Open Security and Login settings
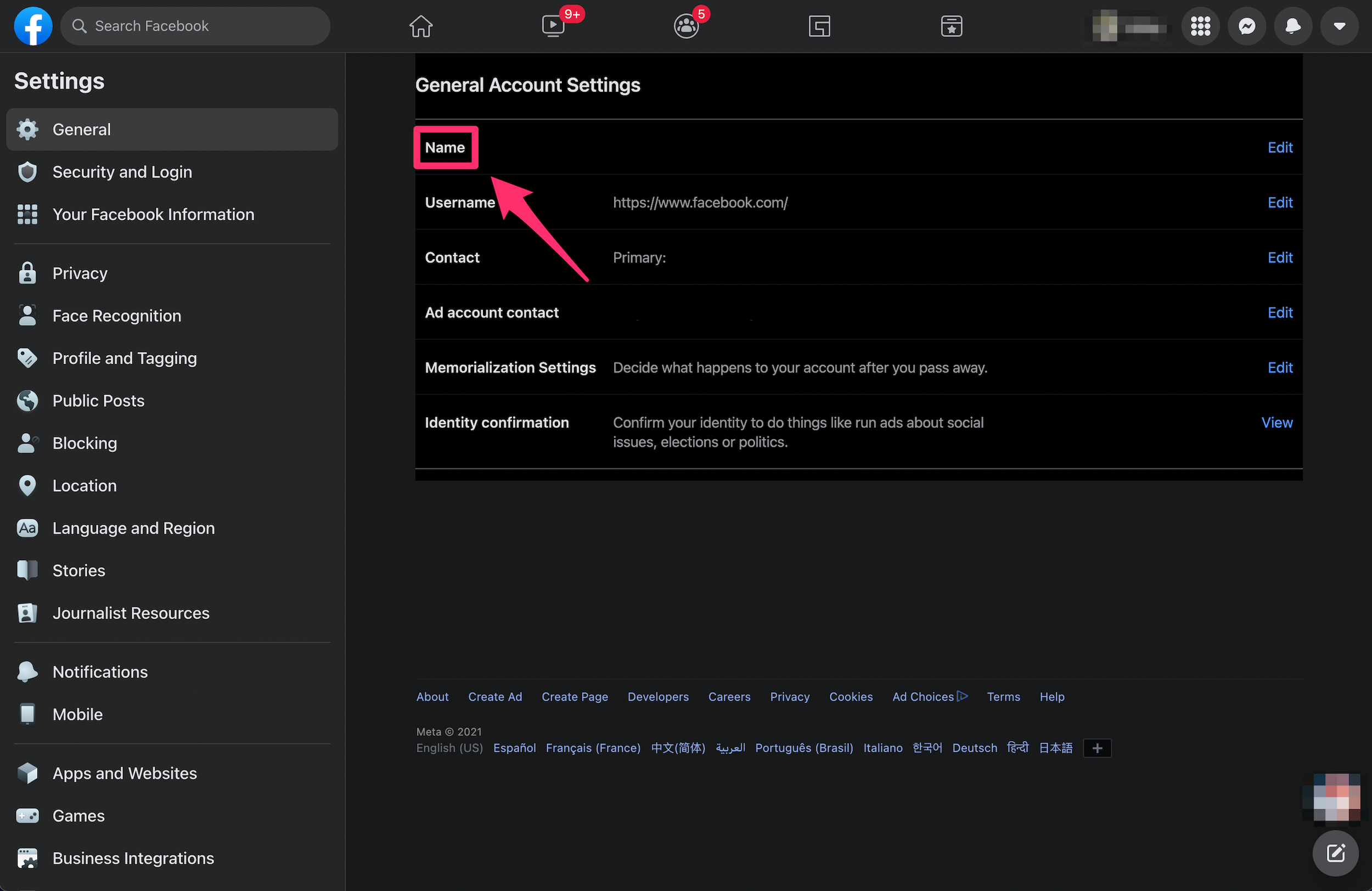The height and width of the screenshot is (891, 1372). [172, 172]
